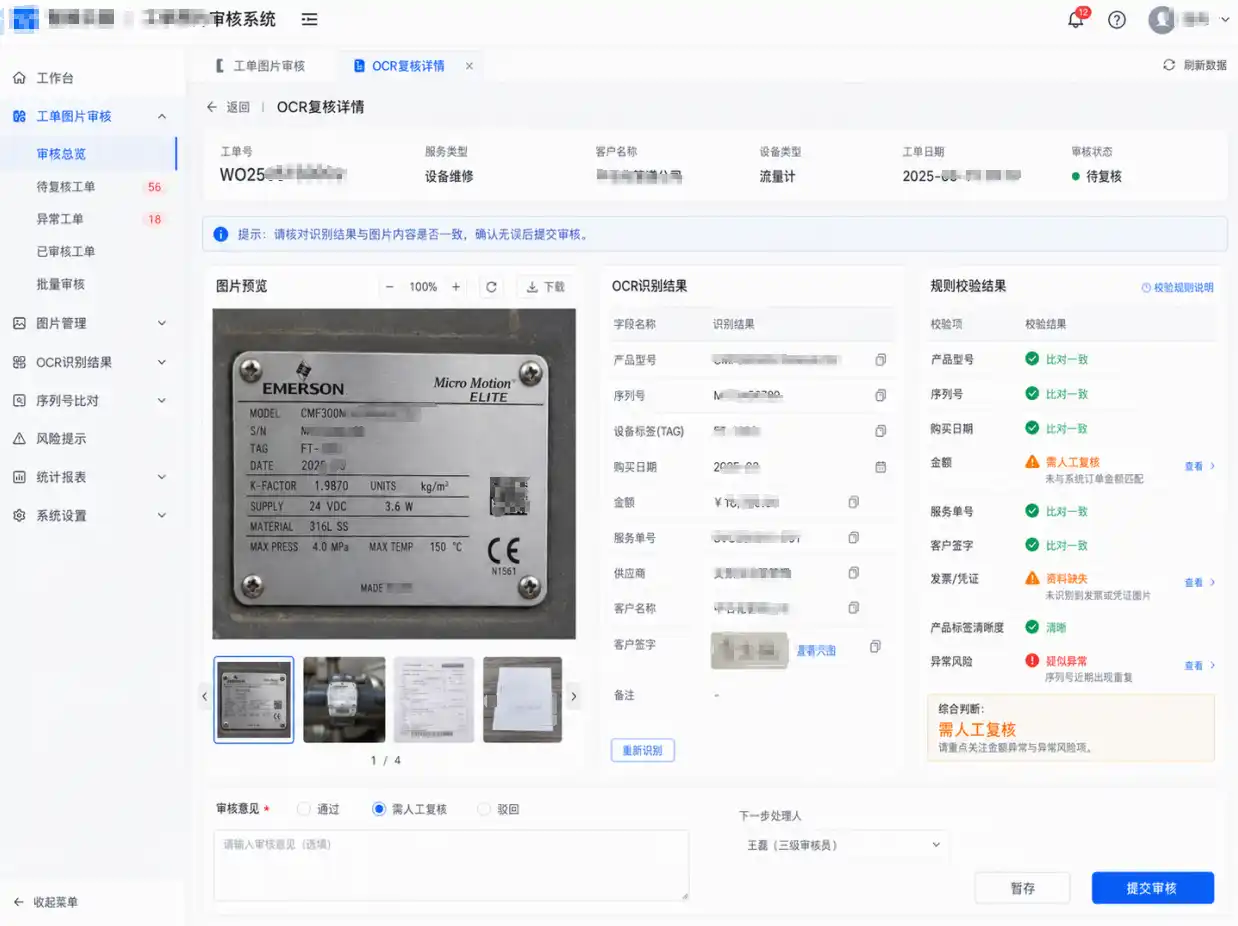1238x926 pixels.
Task: Collapse the 工单图片审核 sidebar group
Action: (162, 117)
